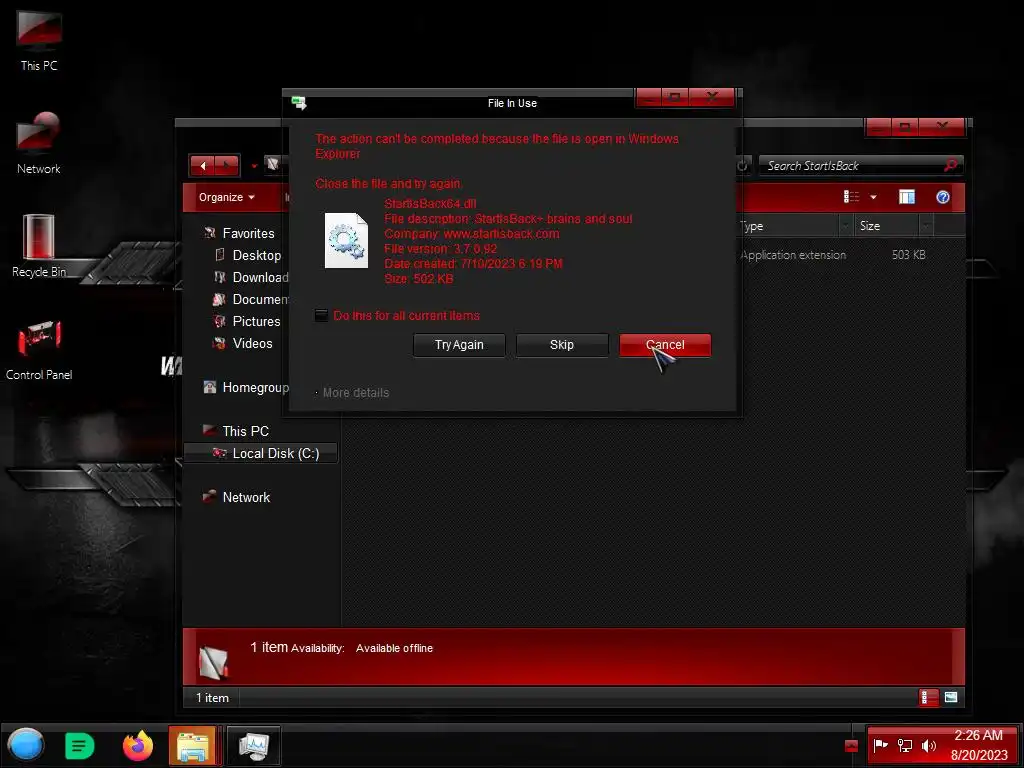Open the Start orb button
The height and width of the screenshot is (768, 1024).
tap(26, 745)
